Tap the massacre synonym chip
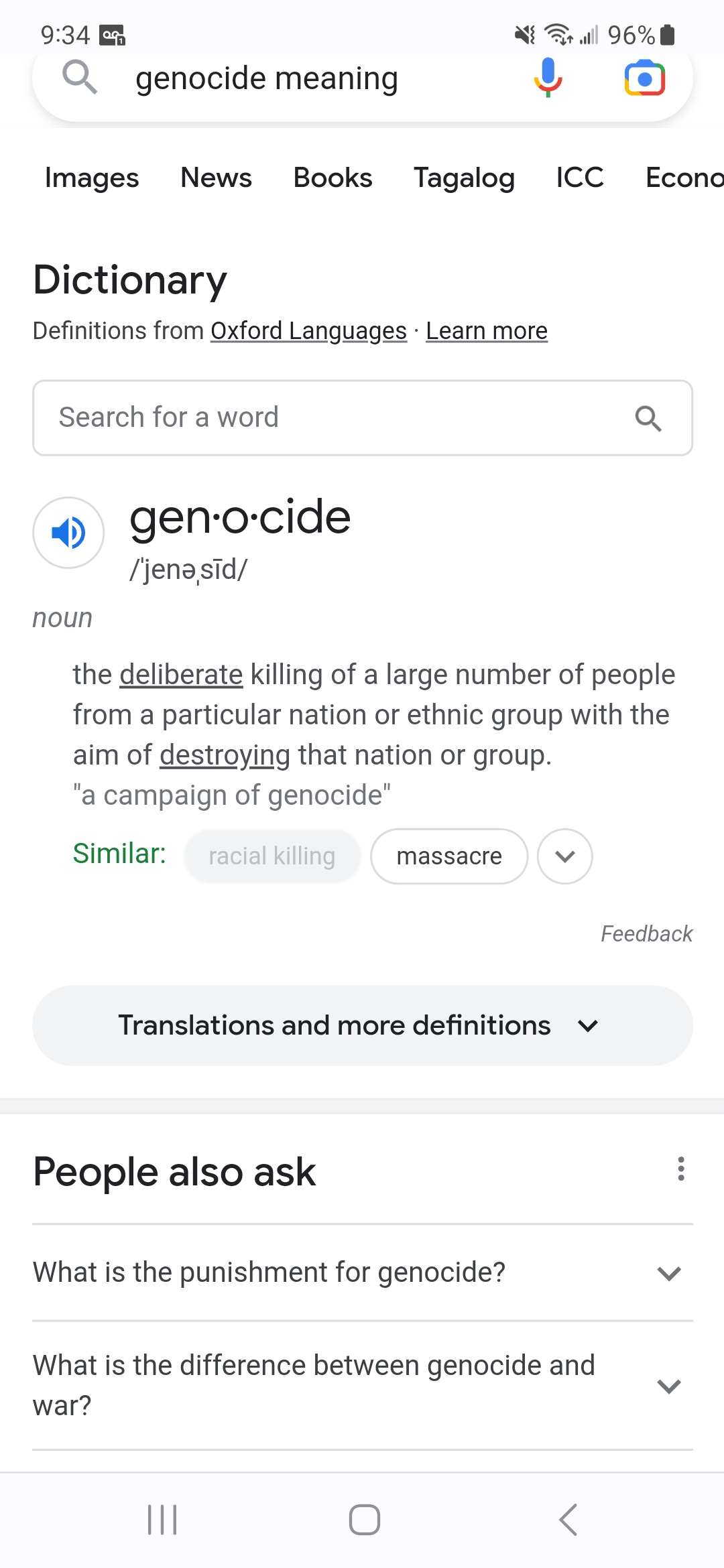The image size is (724, 1568). (449, 856)
